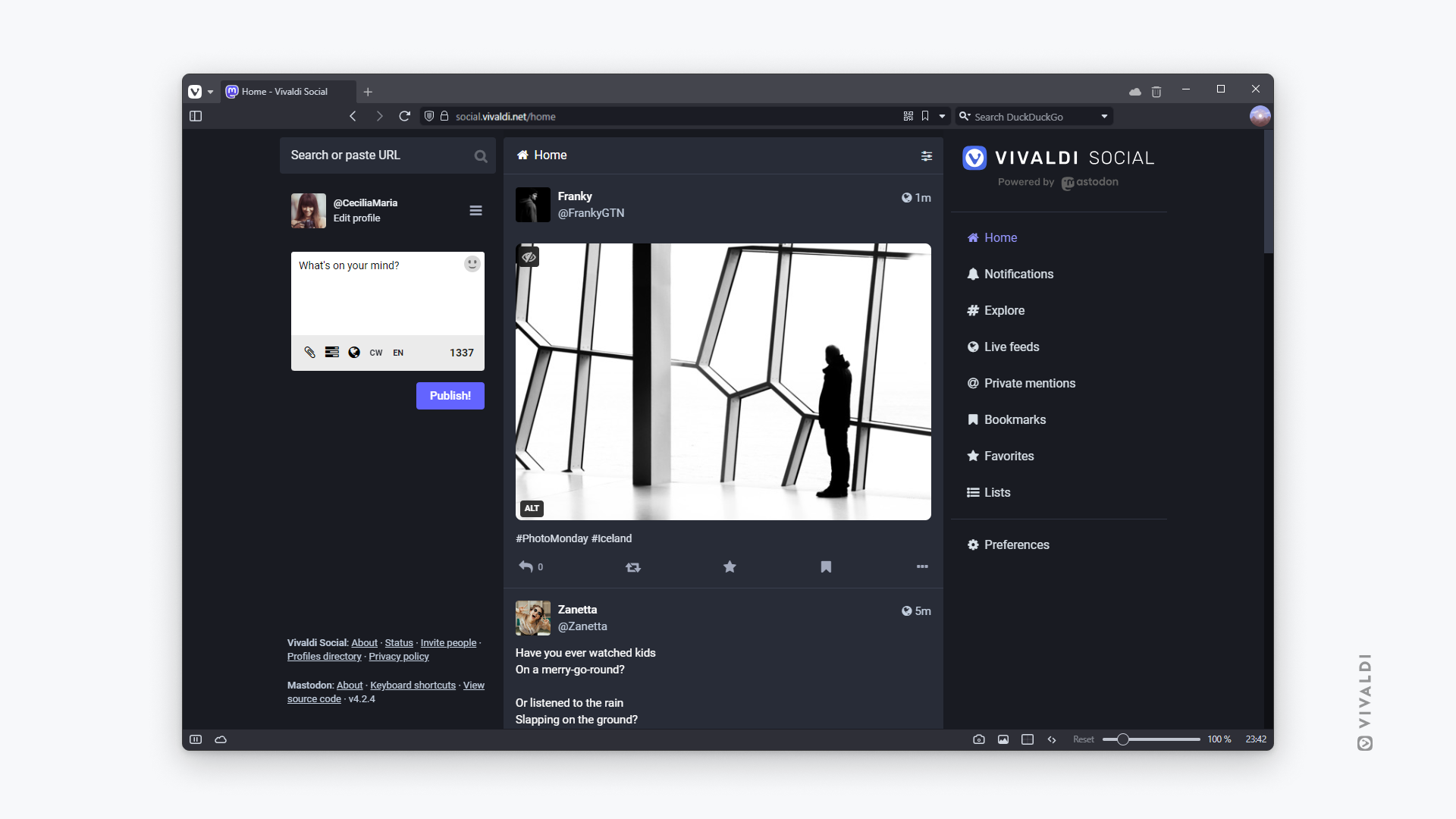Click Publish! to post status

(x=450, y=395)
